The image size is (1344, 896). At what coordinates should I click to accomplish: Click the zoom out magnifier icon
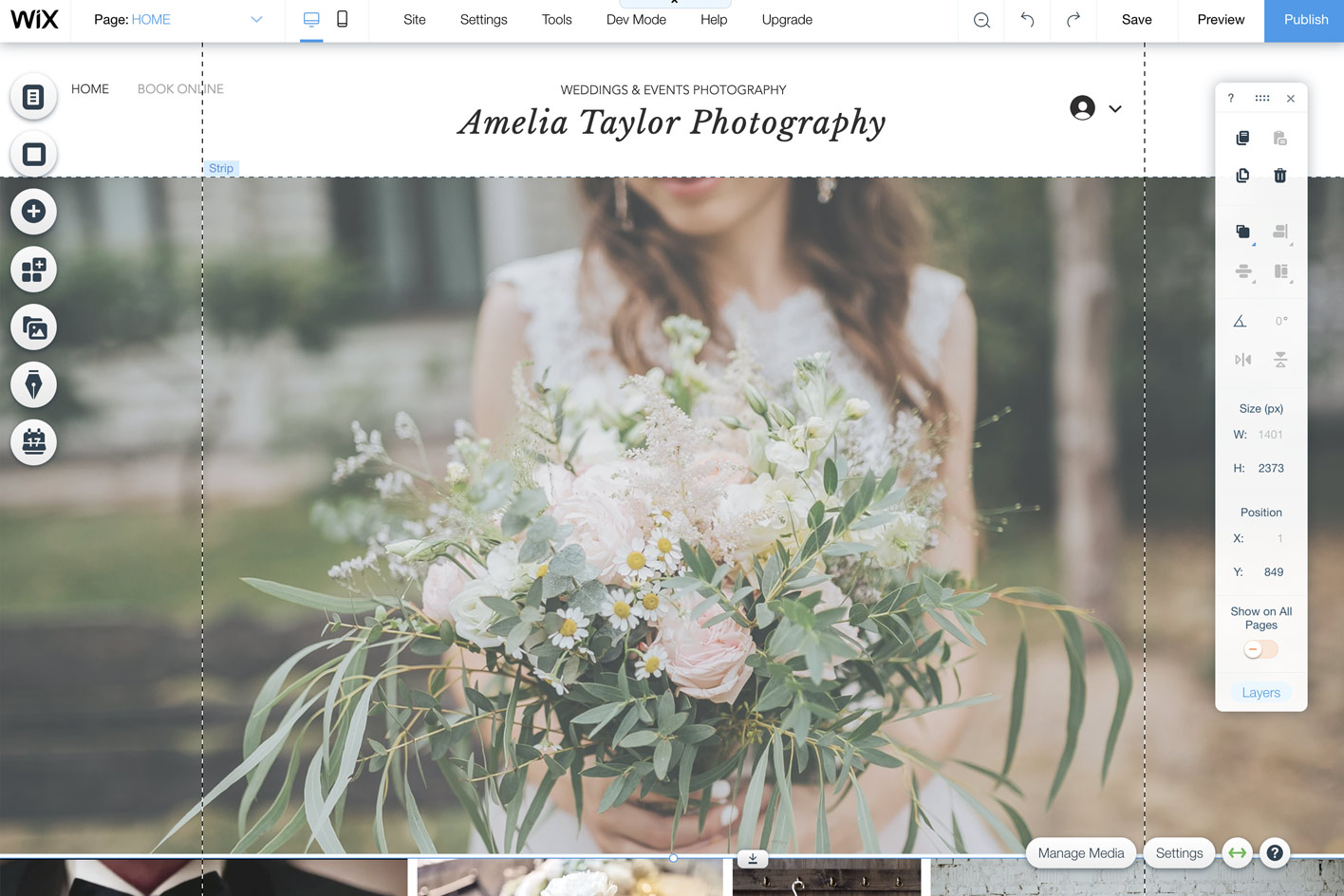coord(981,20)
